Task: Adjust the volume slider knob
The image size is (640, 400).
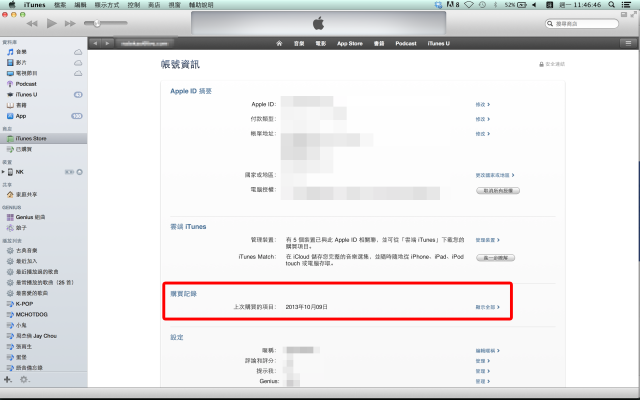Action: tap(97, 23)
